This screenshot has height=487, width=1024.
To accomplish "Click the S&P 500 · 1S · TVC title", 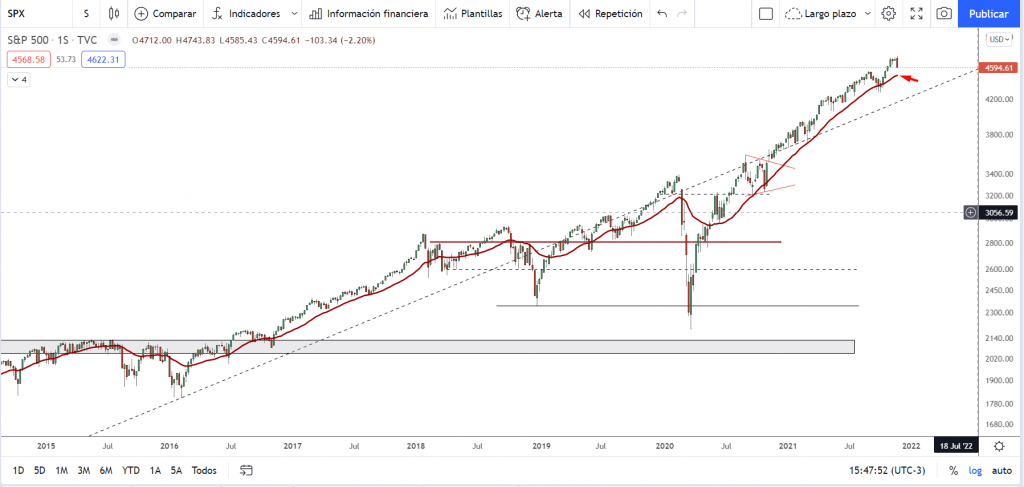I will tap(52, 40).
